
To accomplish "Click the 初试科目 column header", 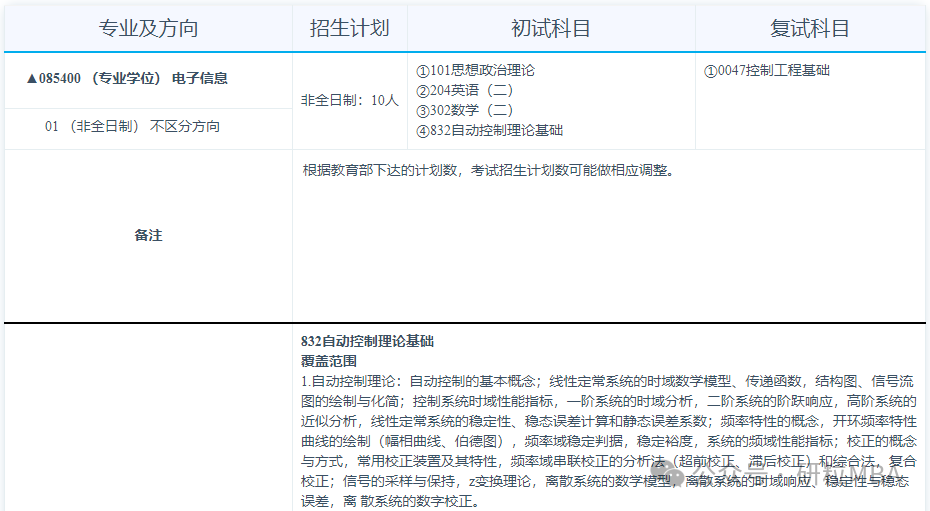I will tap(551, 28).
